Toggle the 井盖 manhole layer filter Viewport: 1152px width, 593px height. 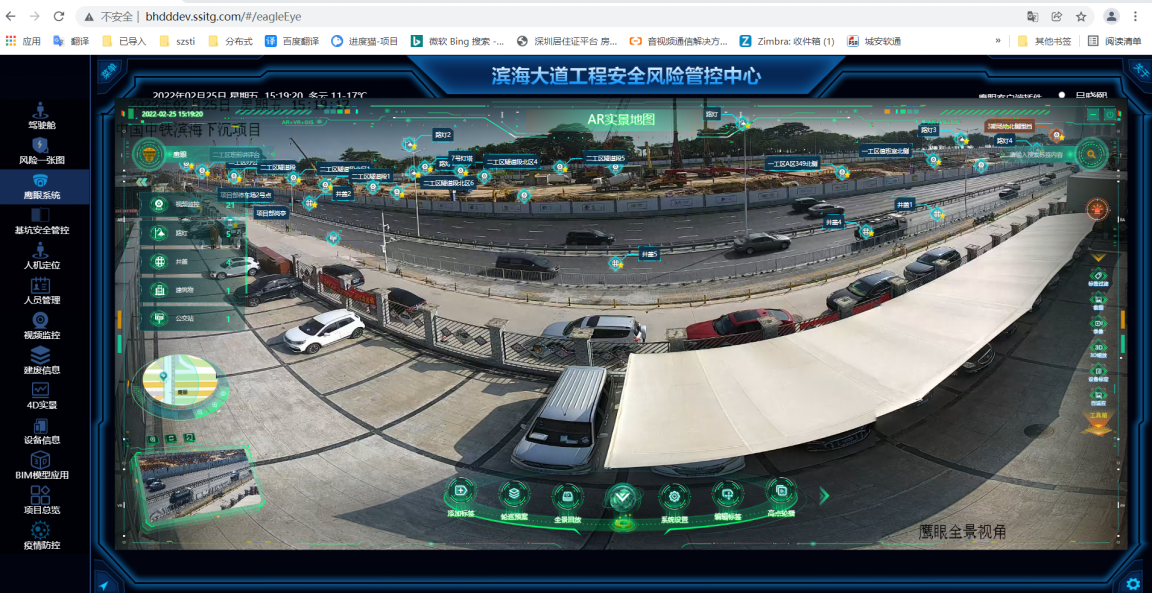(158, 262)
